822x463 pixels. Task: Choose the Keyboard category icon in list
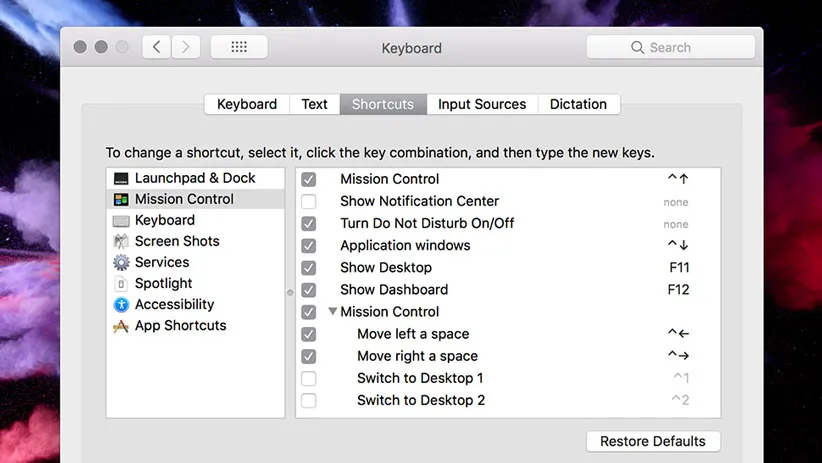[121, 220]
